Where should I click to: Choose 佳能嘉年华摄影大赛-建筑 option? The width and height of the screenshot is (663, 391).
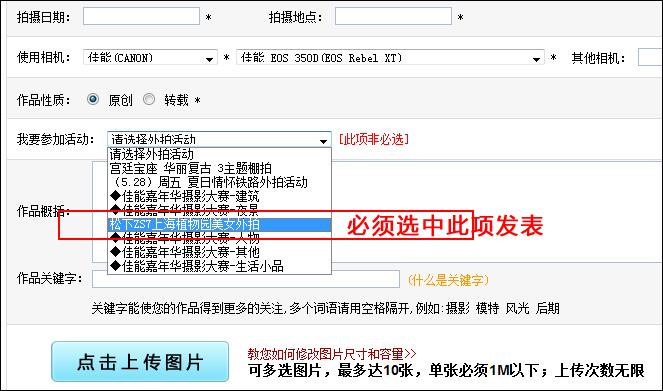pos(219,196)
